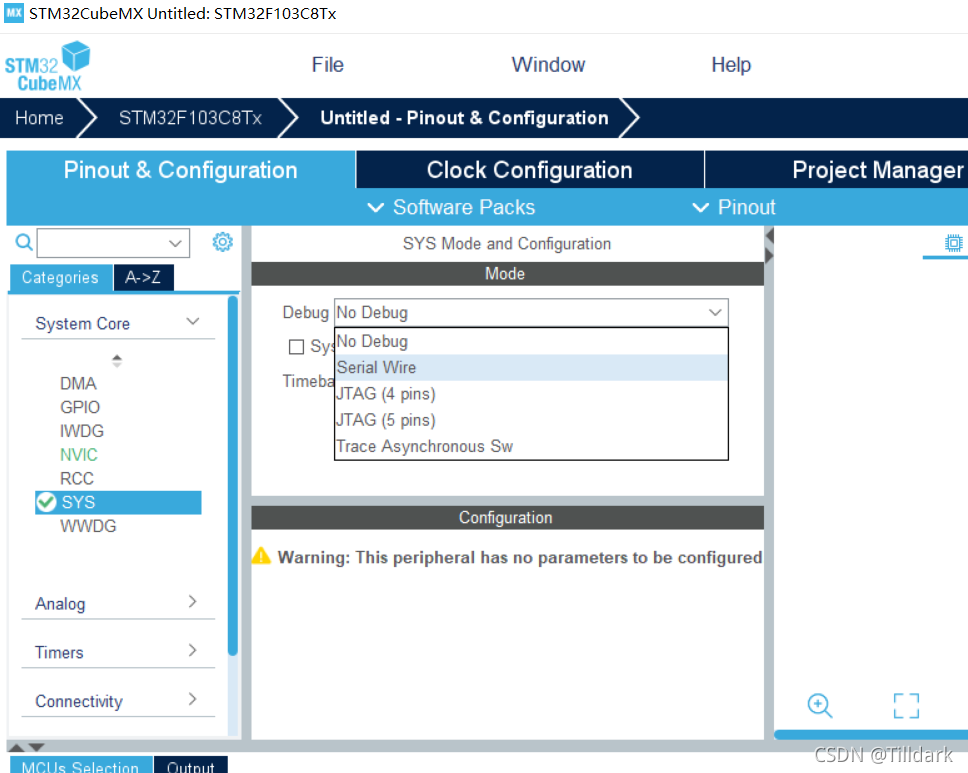The height and width of the screenshot is (773, 968).
Task: Click the sort arrows above DMA
Action: [x=117, y=361]
